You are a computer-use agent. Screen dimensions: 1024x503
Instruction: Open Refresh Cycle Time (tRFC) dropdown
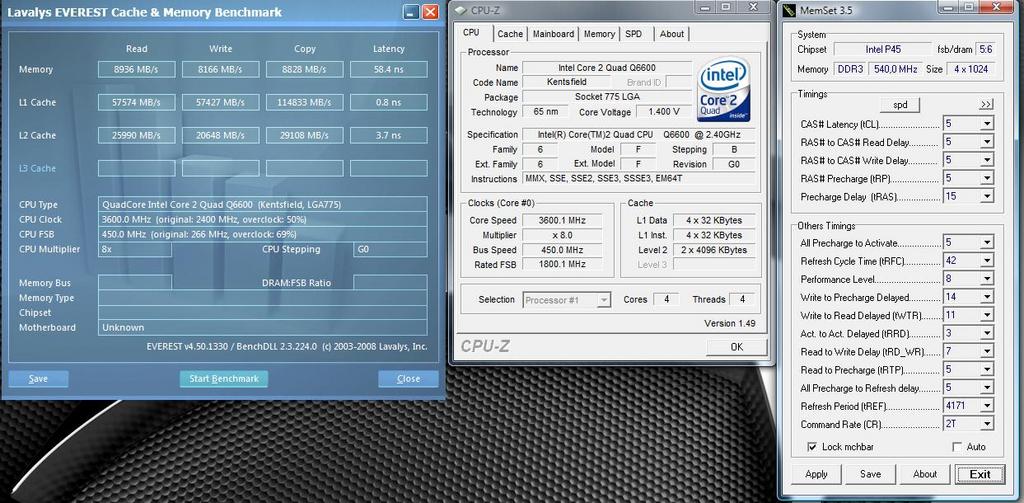(x=986, y=261)
